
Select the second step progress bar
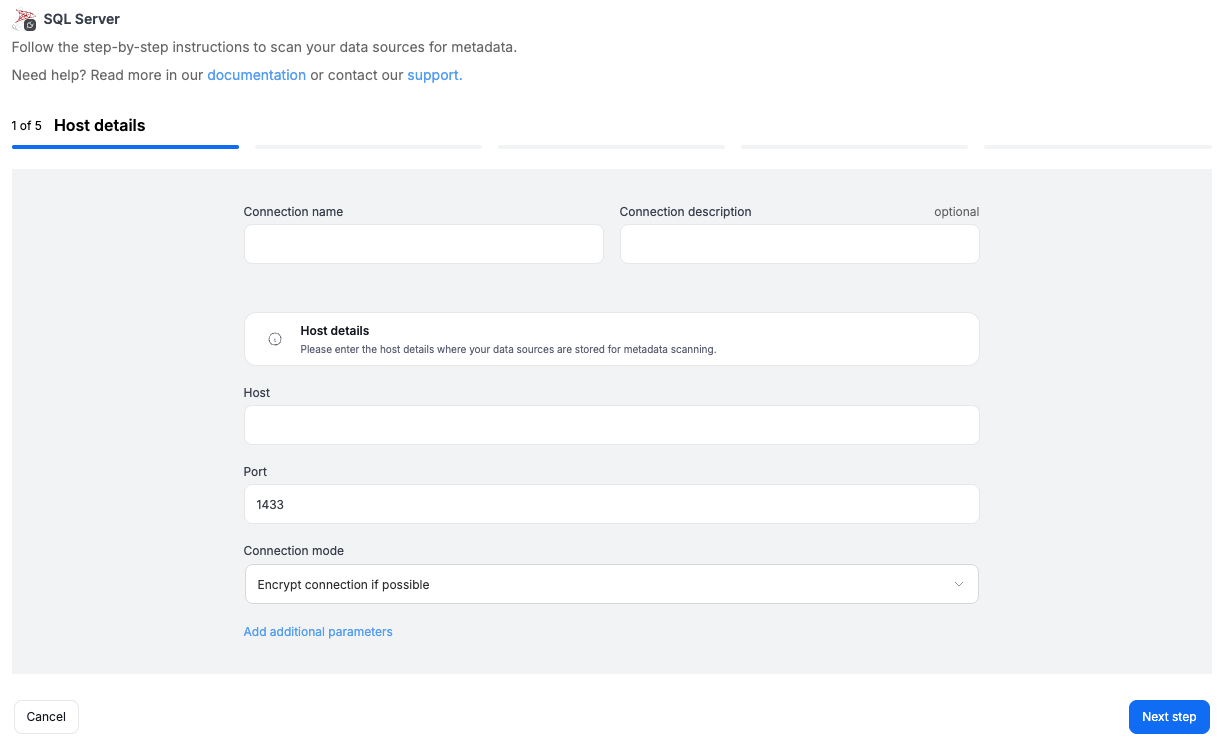(368, 147)
